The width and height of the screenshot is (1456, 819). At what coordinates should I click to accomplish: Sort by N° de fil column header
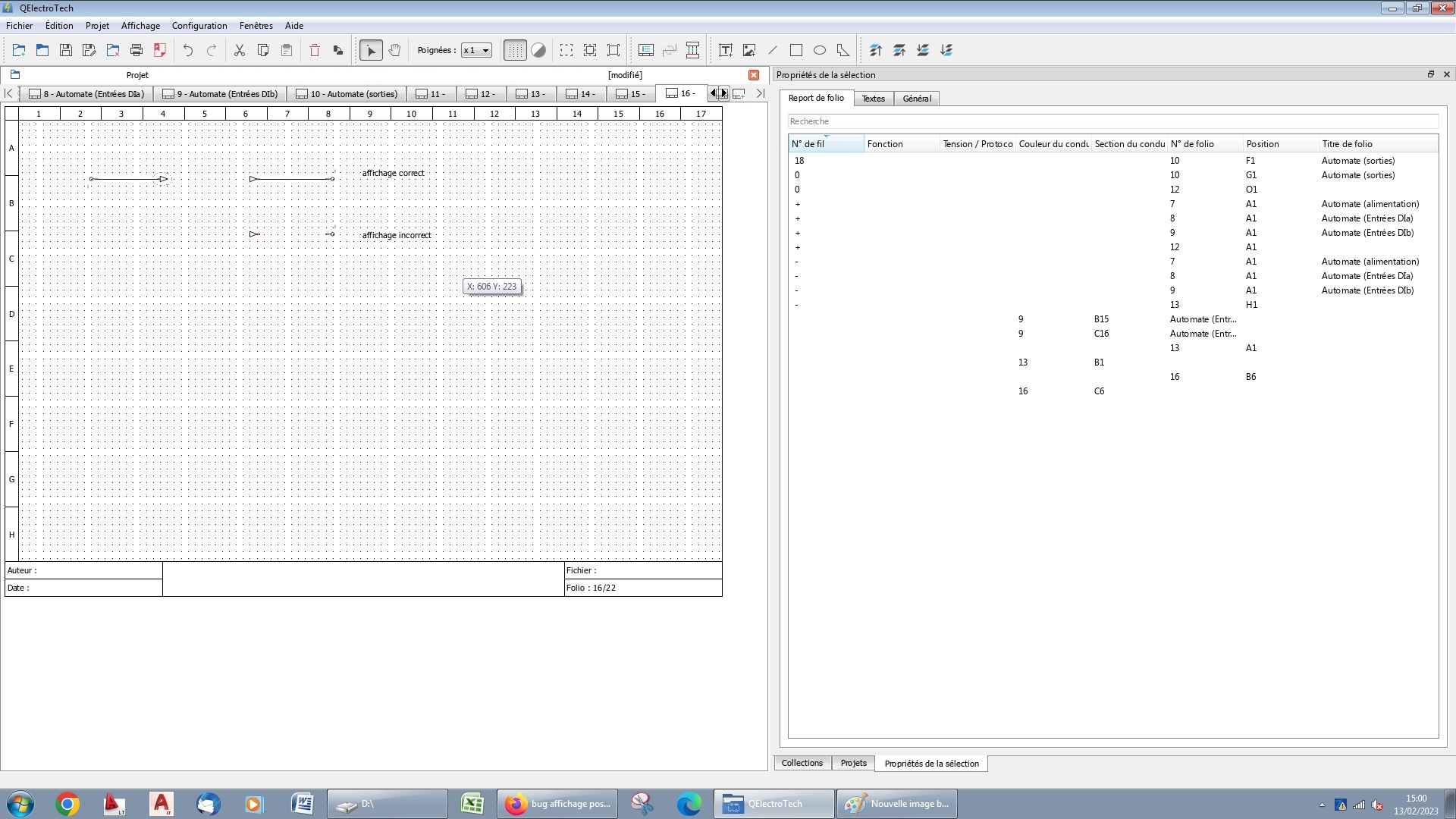pyautogui.click(x=825, y=144)
